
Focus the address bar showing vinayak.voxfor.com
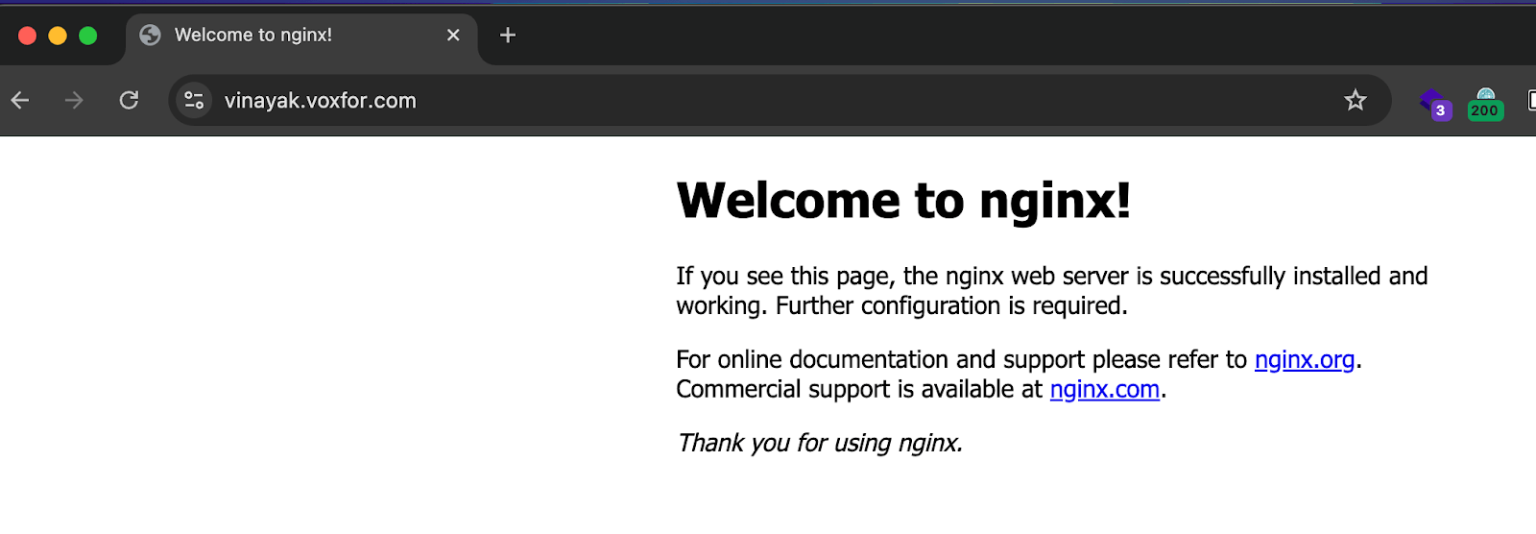pos(700,100)
